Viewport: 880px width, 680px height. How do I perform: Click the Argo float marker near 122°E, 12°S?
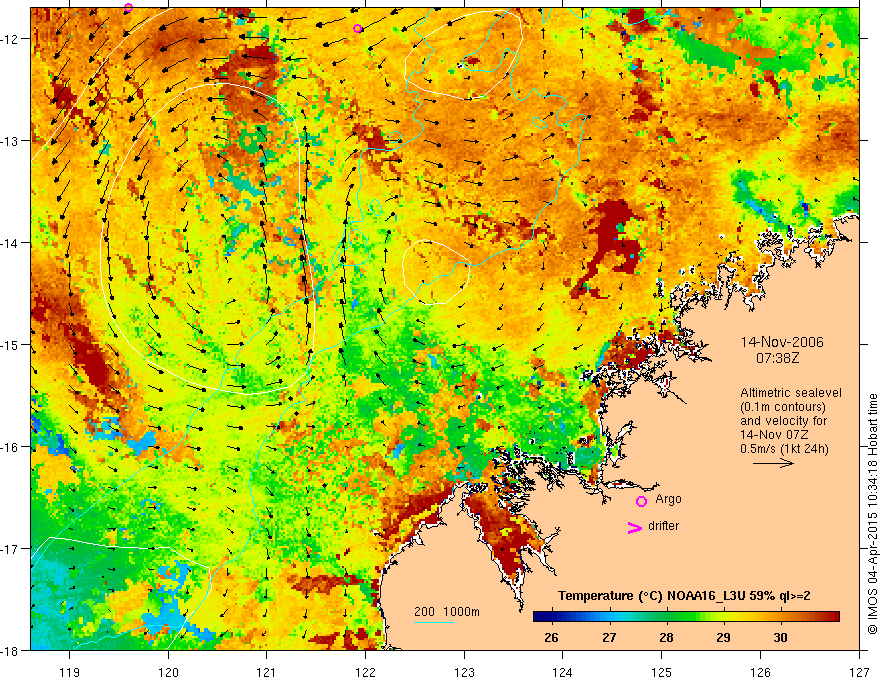358,29
